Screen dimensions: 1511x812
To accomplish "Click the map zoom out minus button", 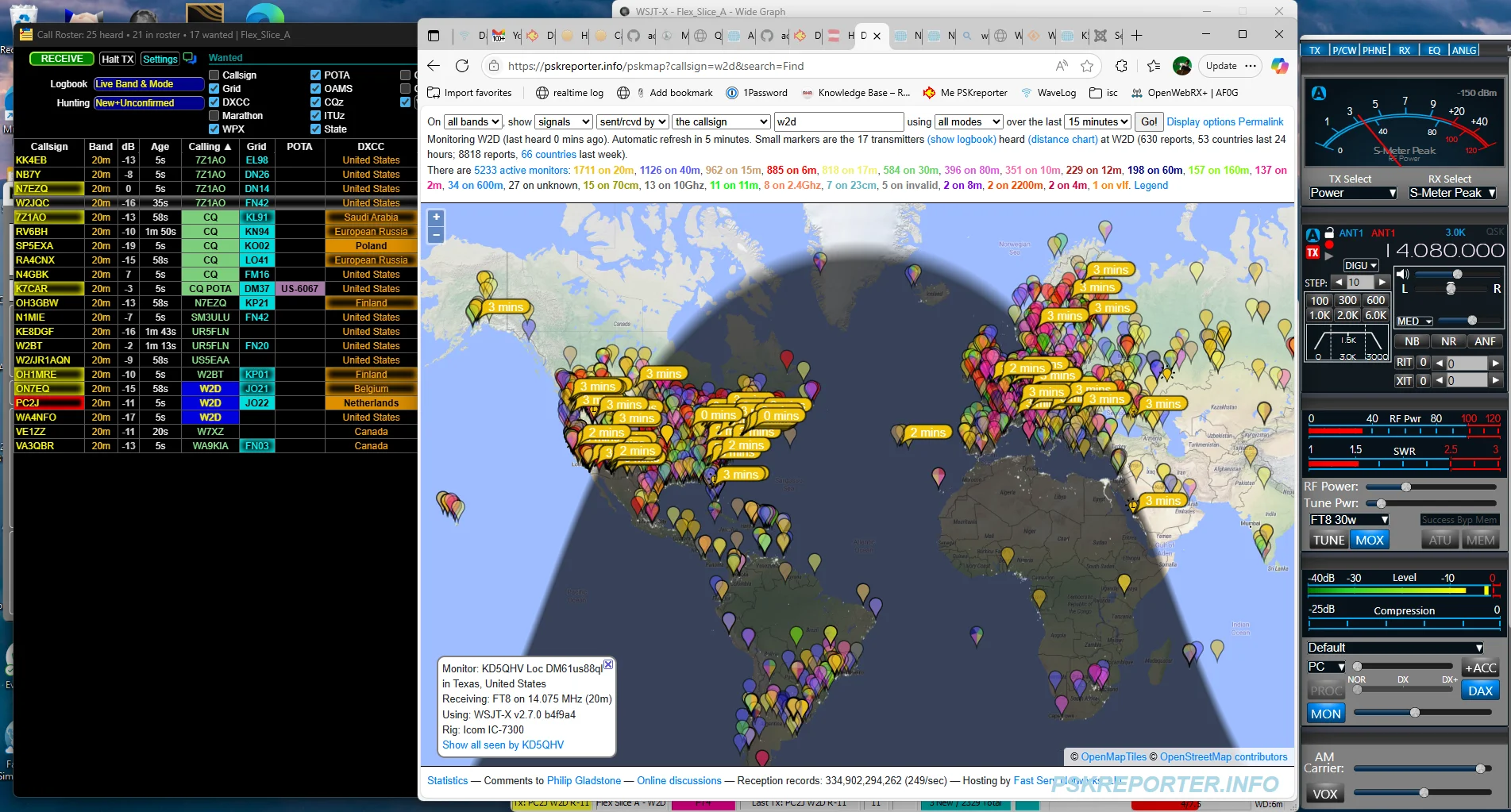I will pos(436,235).
